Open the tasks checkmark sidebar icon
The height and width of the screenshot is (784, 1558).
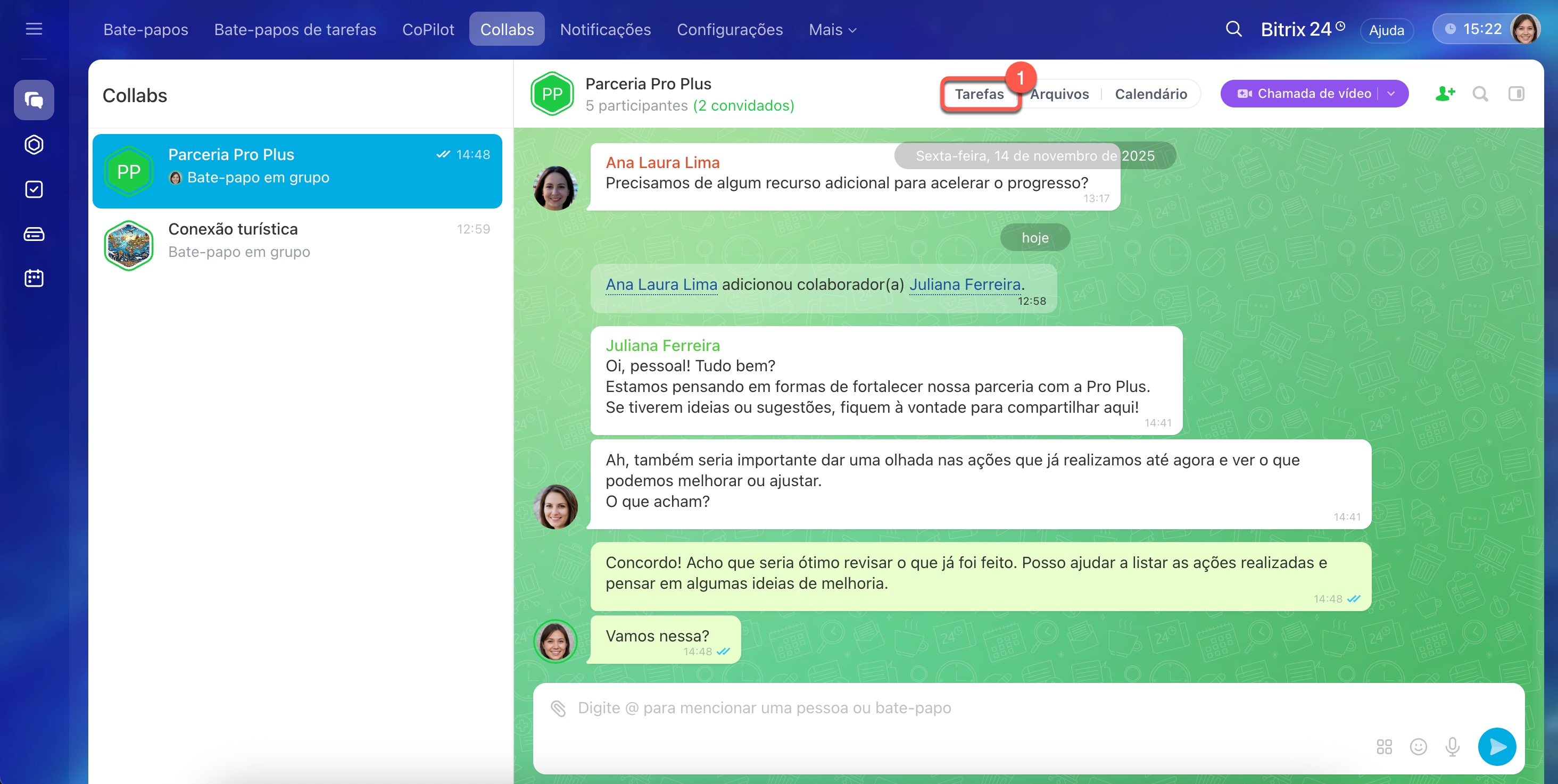point(34,189)
